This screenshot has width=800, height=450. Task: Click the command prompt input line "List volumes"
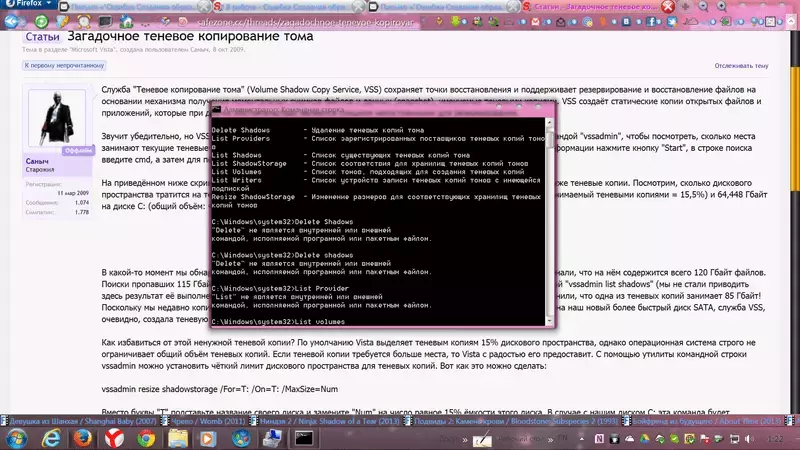click(278, 322)
